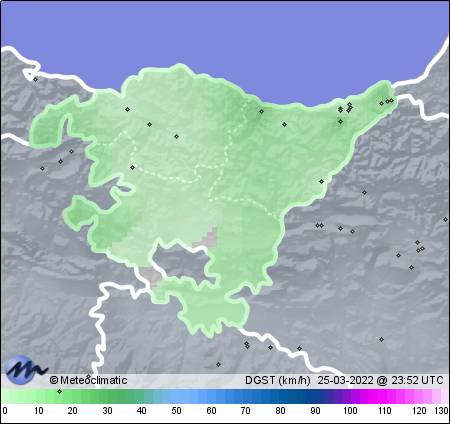Viewport: 450px width, 424px height.
Task: Click the DGST (km/h) label
Action: tap(278, 380)
